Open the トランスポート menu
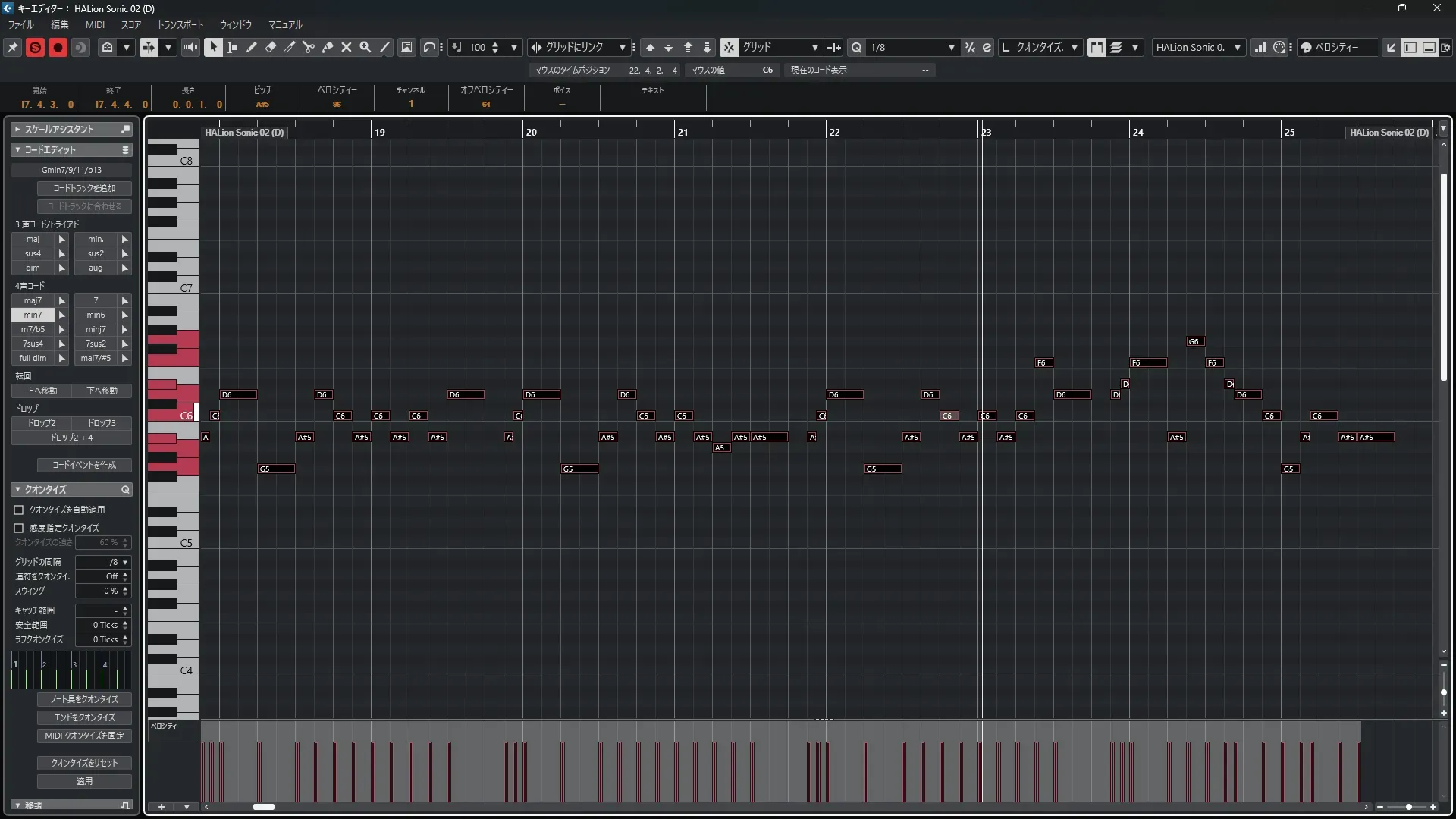The image size is (1456, 819). 180,24
